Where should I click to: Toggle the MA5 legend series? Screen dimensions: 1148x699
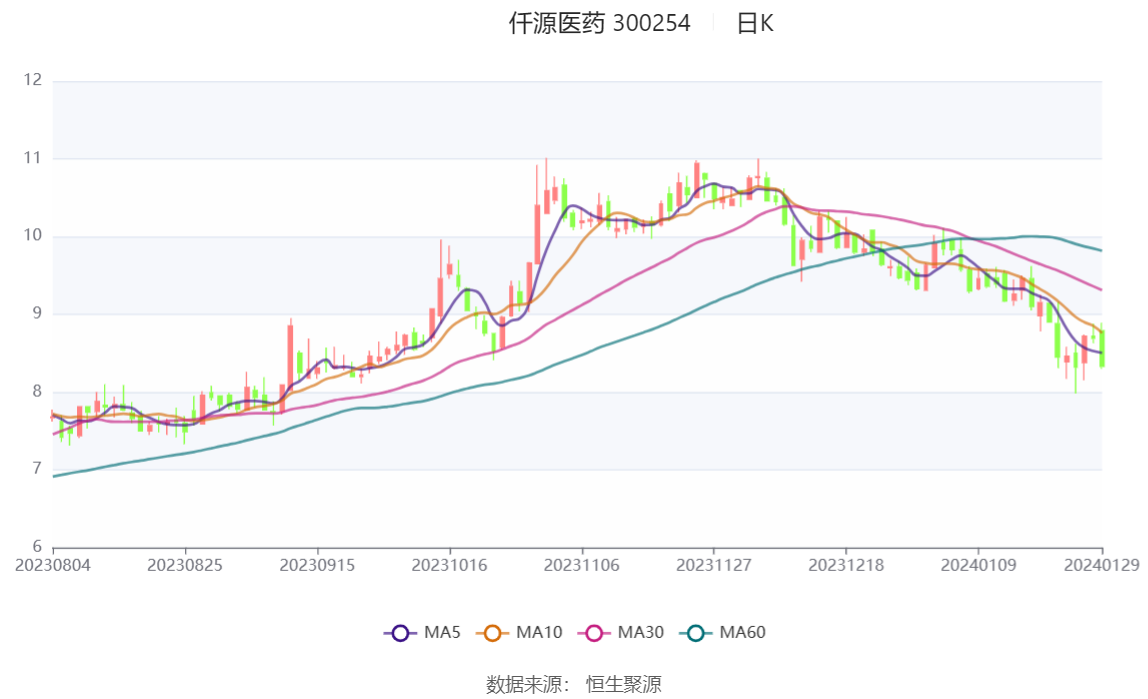click(x=422, y=632)
